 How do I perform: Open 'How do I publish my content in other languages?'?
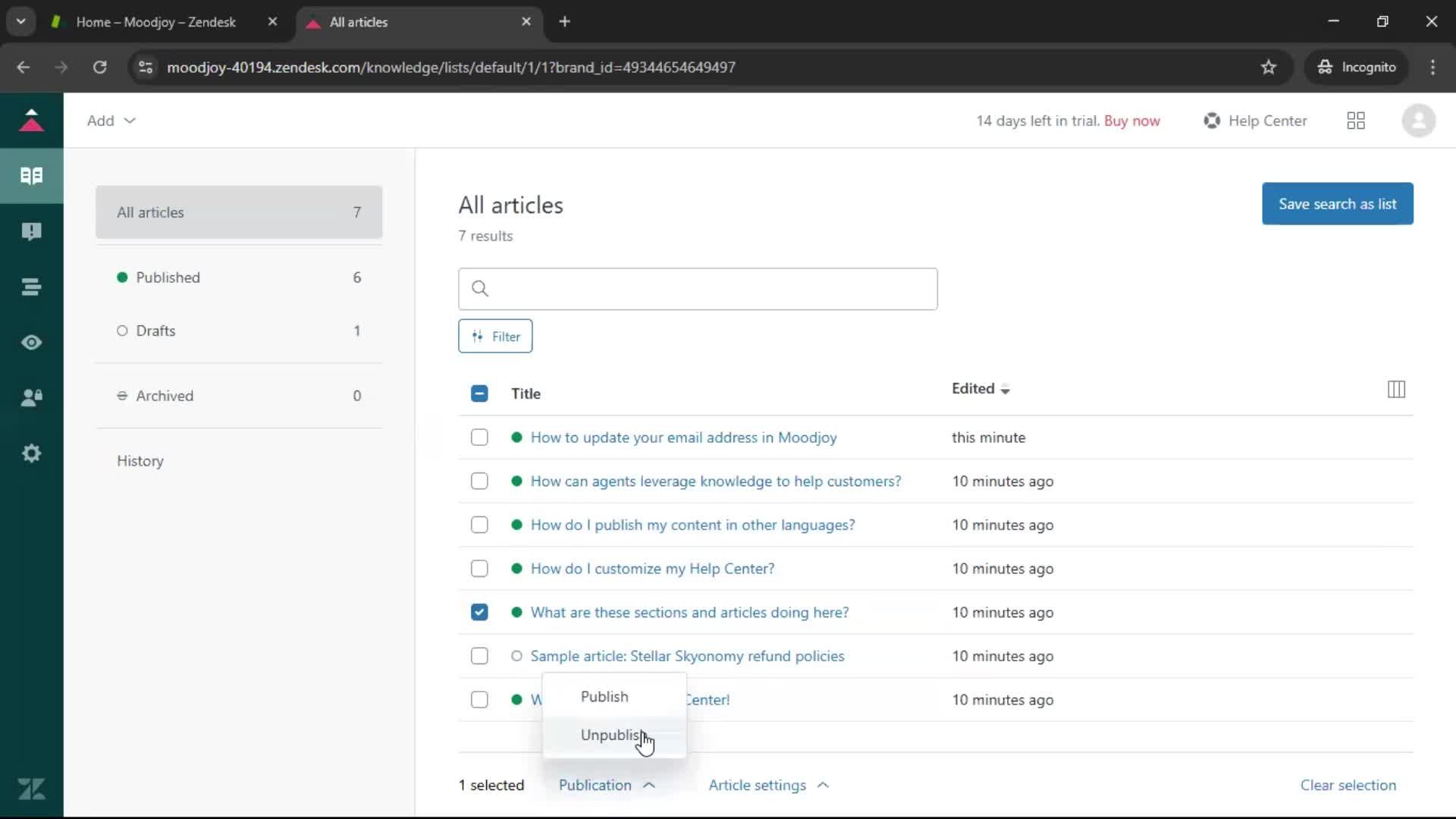692,525
